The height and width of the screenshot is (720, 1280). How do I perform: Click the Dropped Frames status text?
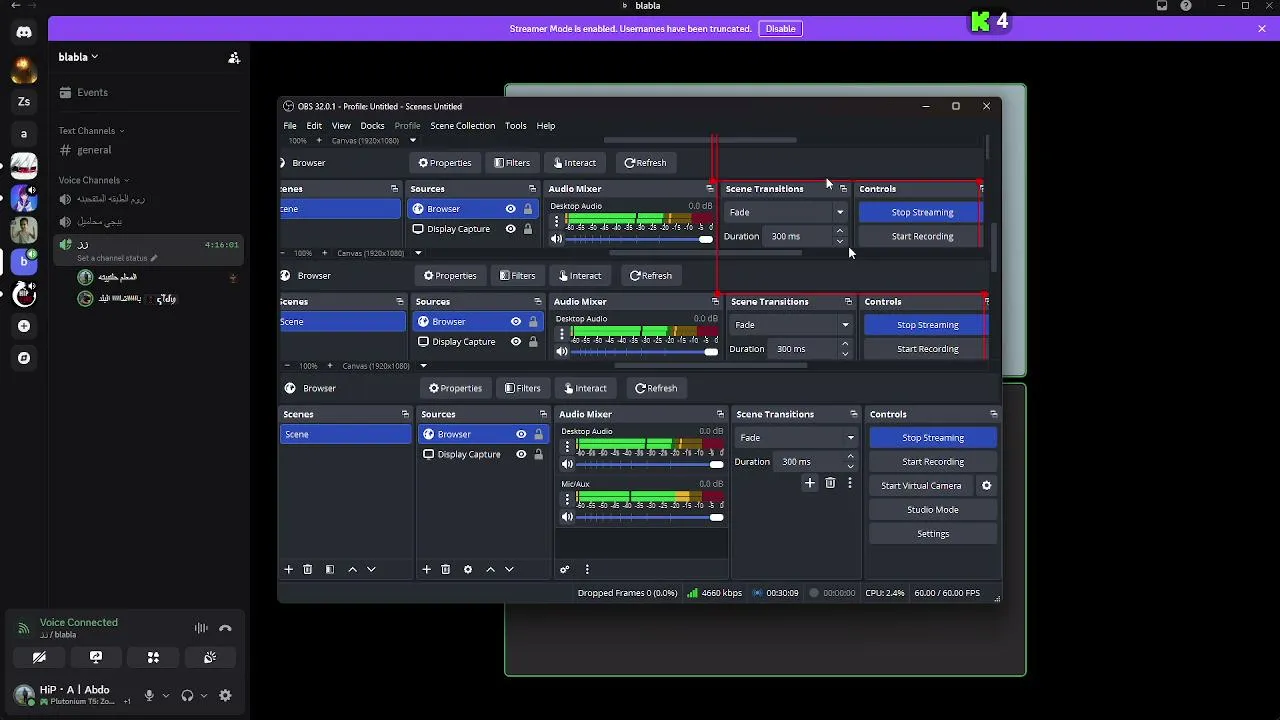coord(627,593)
